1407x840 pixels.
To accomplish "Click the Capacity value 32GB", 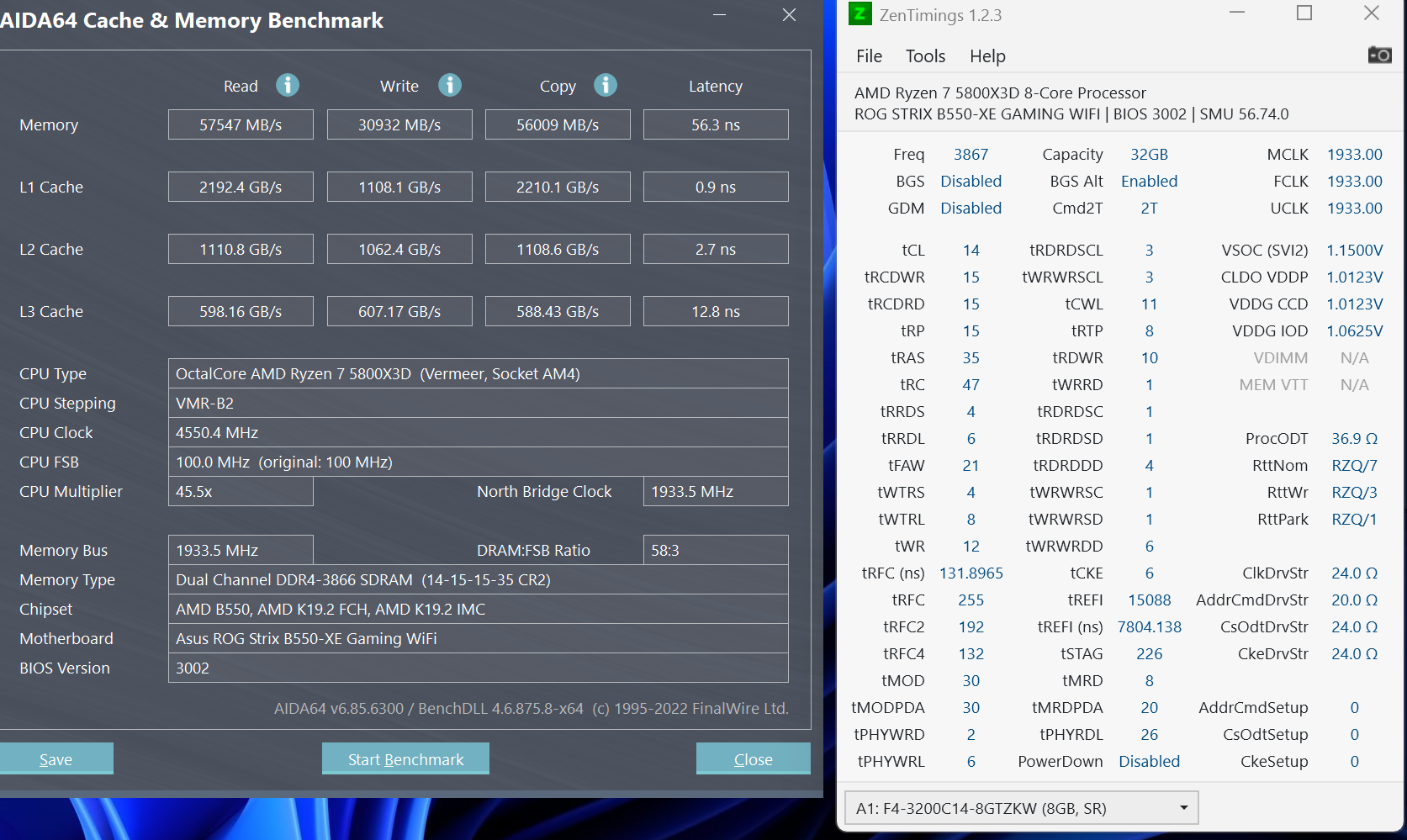I will pyautogui.click(x=1149, y=154).
